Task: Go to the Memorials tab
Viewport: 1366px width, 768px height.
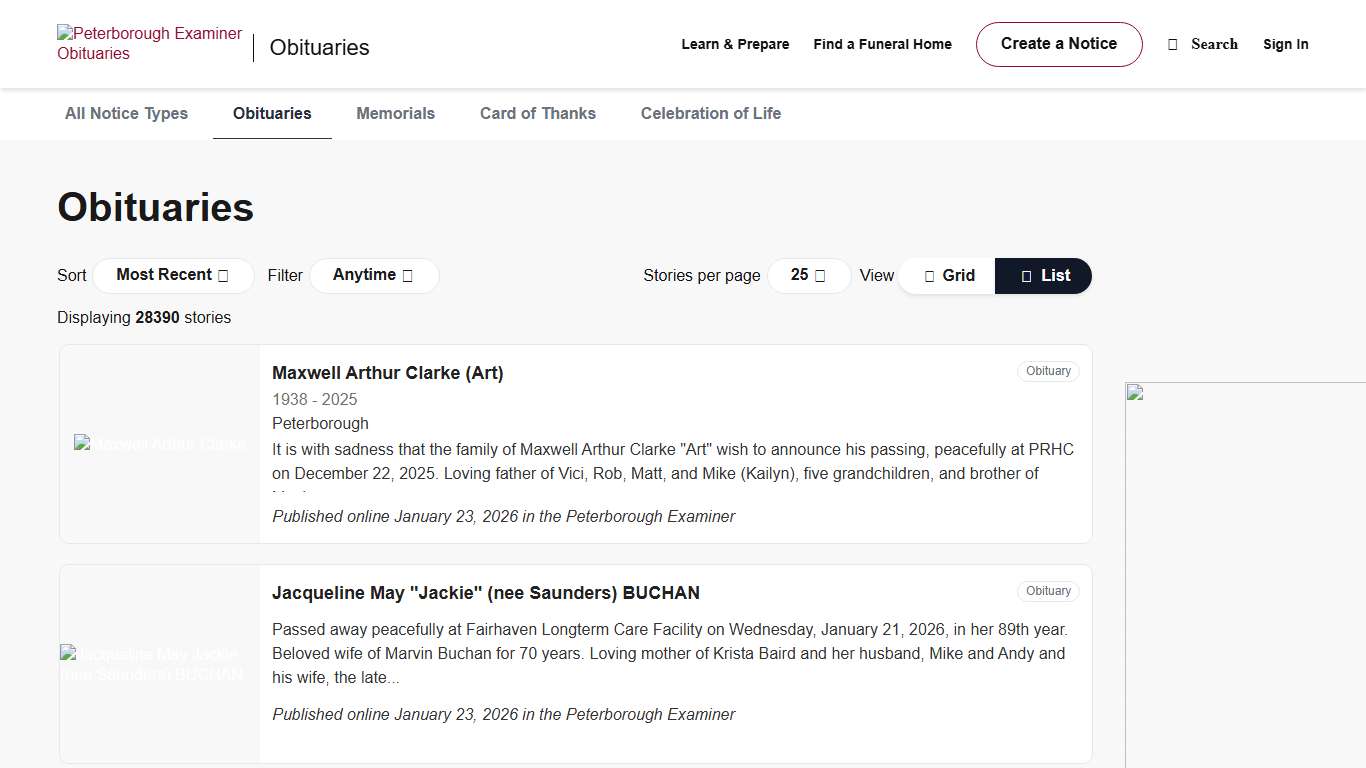Action: [x=395, y=114]
